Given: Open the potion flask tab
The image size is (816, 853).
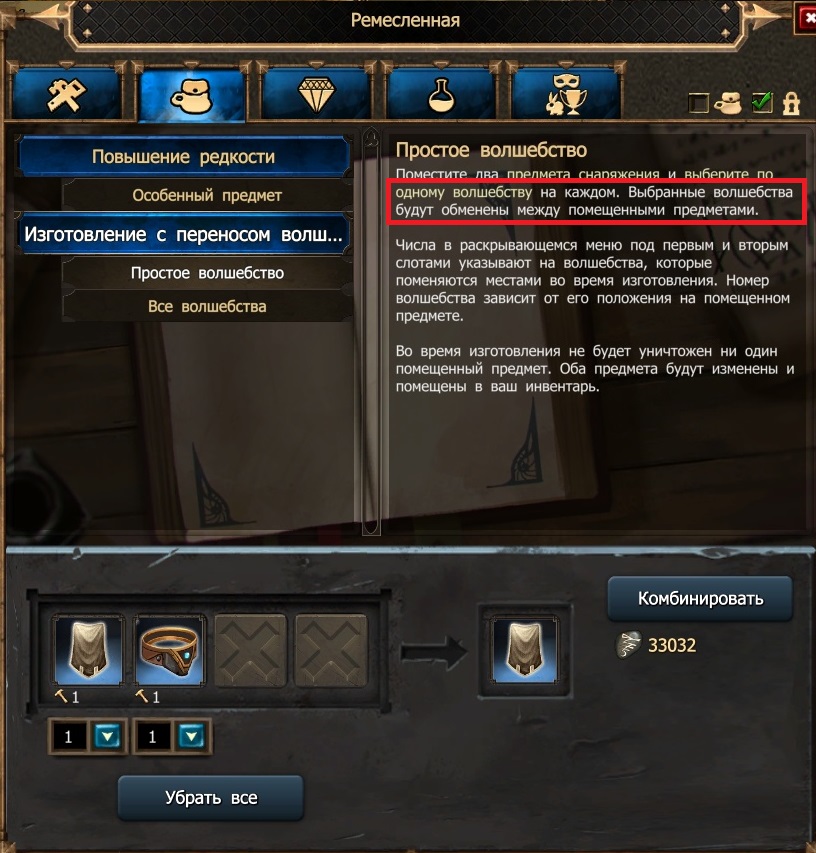Looking at the screenshot, I should point(441,94).
